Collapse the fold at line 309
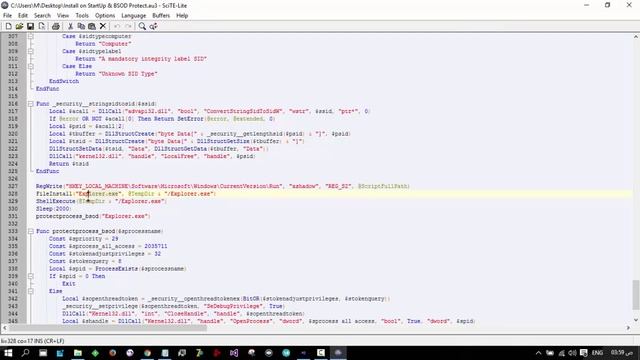 pos(31,51)
